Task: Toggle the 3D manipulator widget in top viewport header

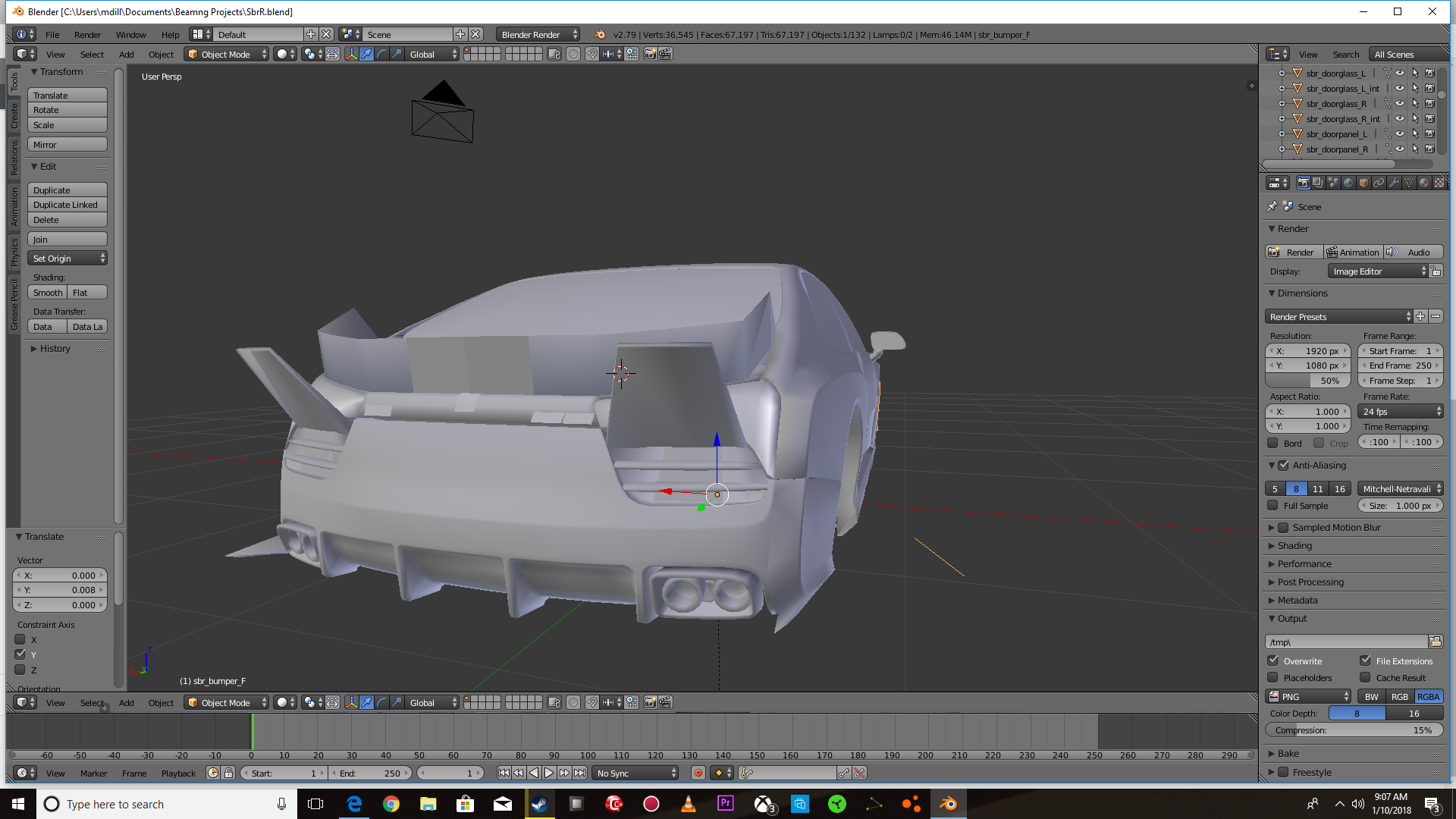Action: coord(351,55)
